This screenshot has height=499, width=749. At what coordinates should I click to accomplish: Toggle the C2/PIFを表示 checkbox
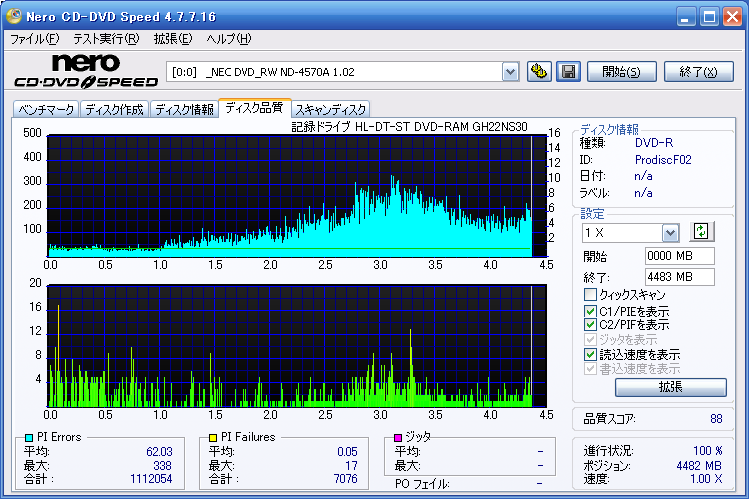[590, 325]
